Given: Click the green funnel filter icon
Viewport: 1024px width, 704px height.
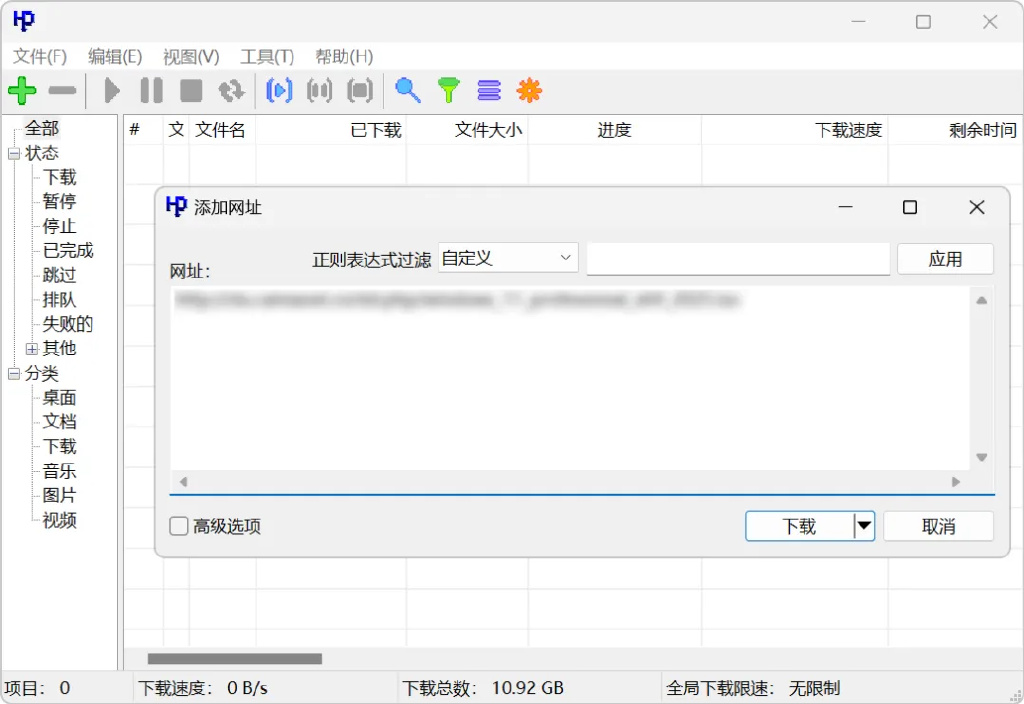Looking at the screenshot, I should pos(449,91).
